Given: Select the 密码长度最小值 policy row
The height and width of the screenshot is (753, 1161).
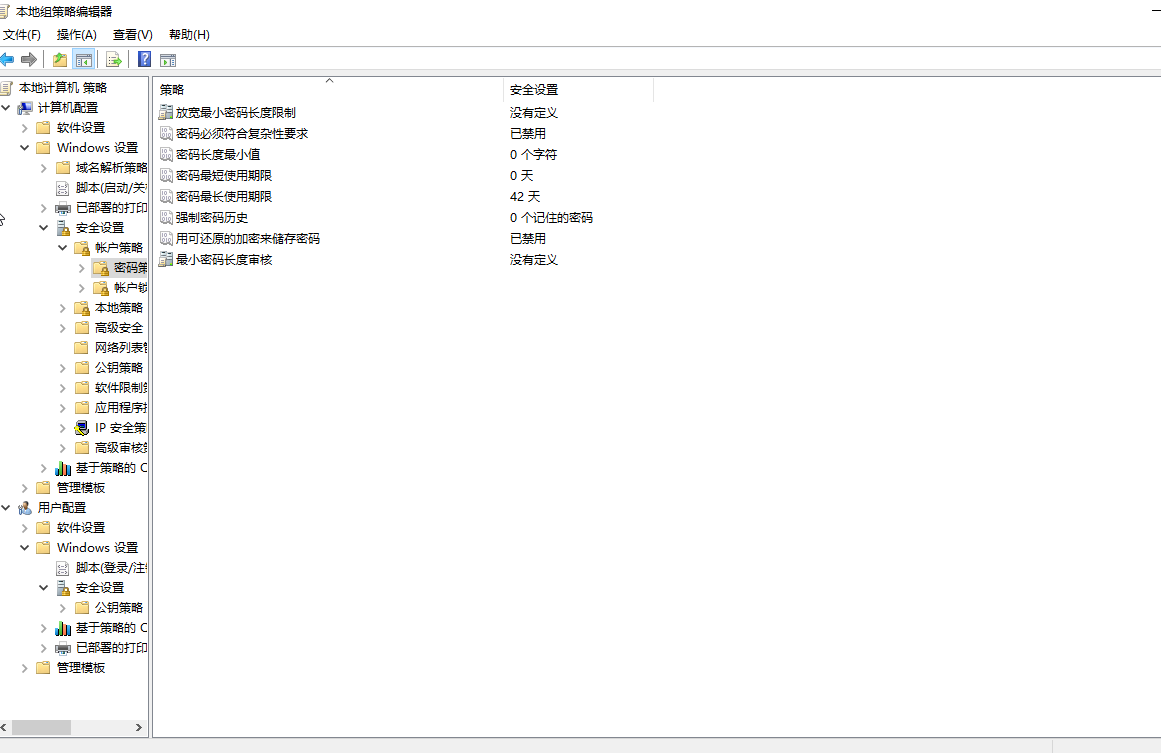Looking at the screenshot, I should [x=218, y=155].
